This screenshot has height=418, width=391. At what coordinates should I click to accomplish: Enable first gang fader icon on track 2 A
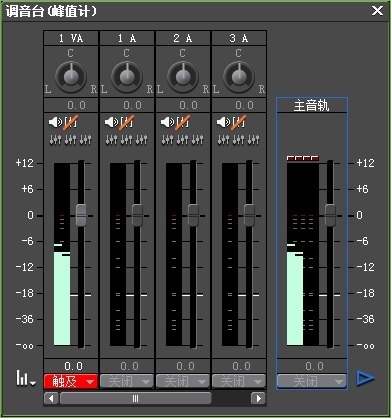pos(167,140)
